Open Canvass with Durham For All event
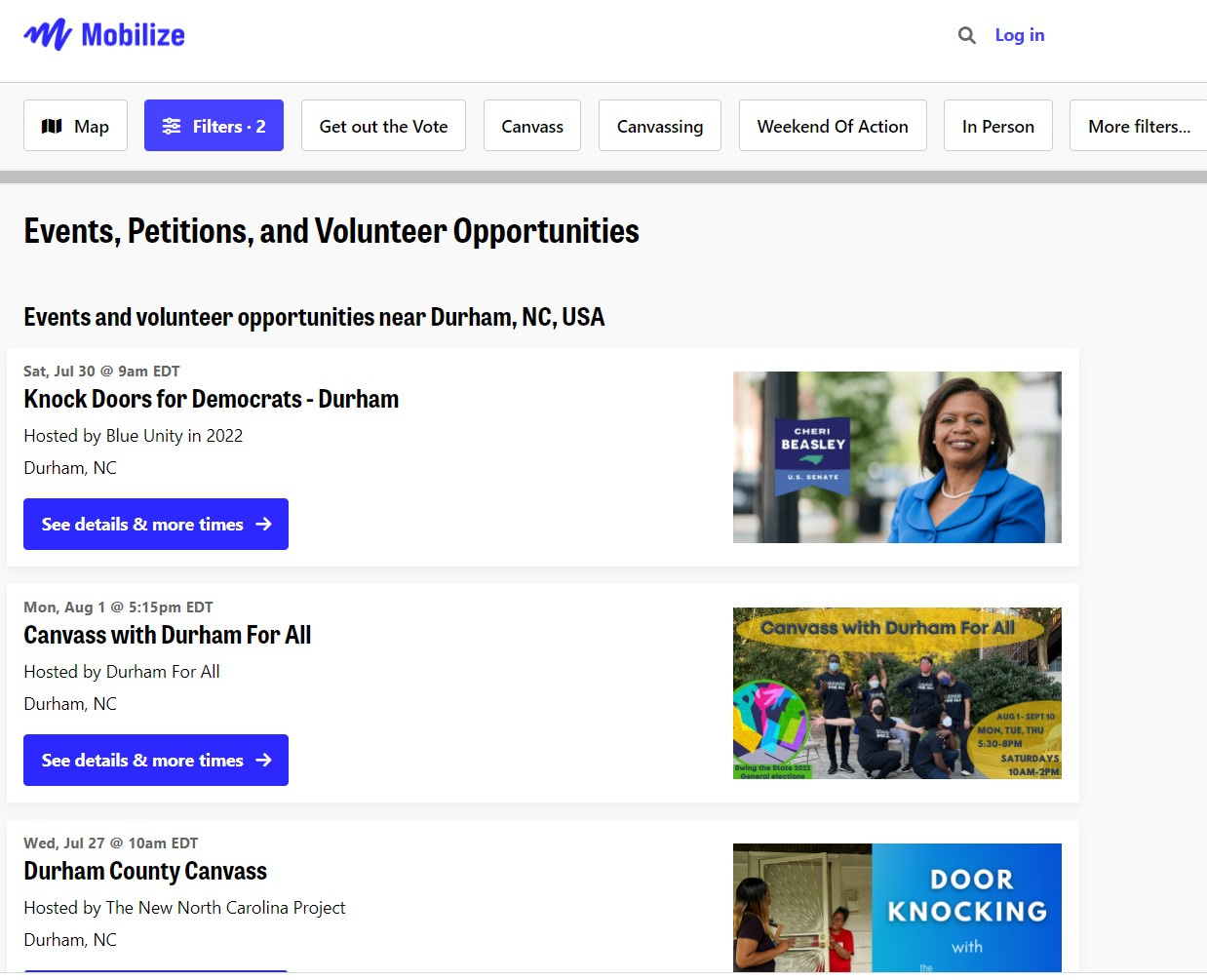Image resolution: width=1207 pixels, height=980 pixels. [x=168, y=635]
